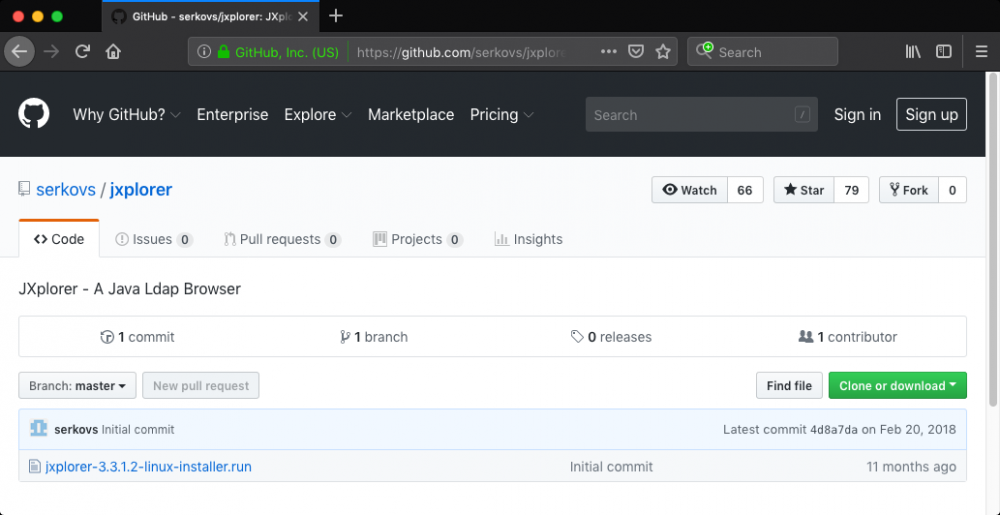Expand the Explore navigation menu
The width and height of the screenshot is (1000, 515).
pyautogui.click(x=317, y=115)
